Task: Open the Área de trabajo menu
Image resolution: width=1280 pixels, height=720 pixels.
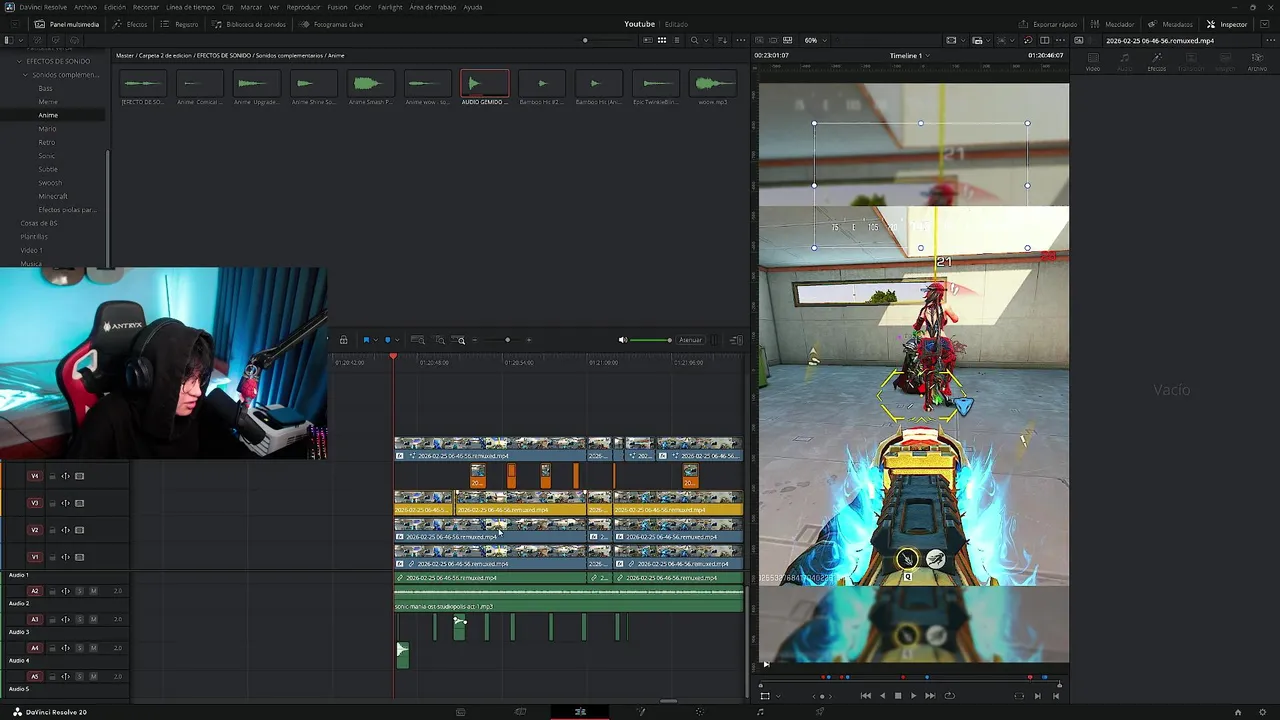Action: [x=433, y=7]
